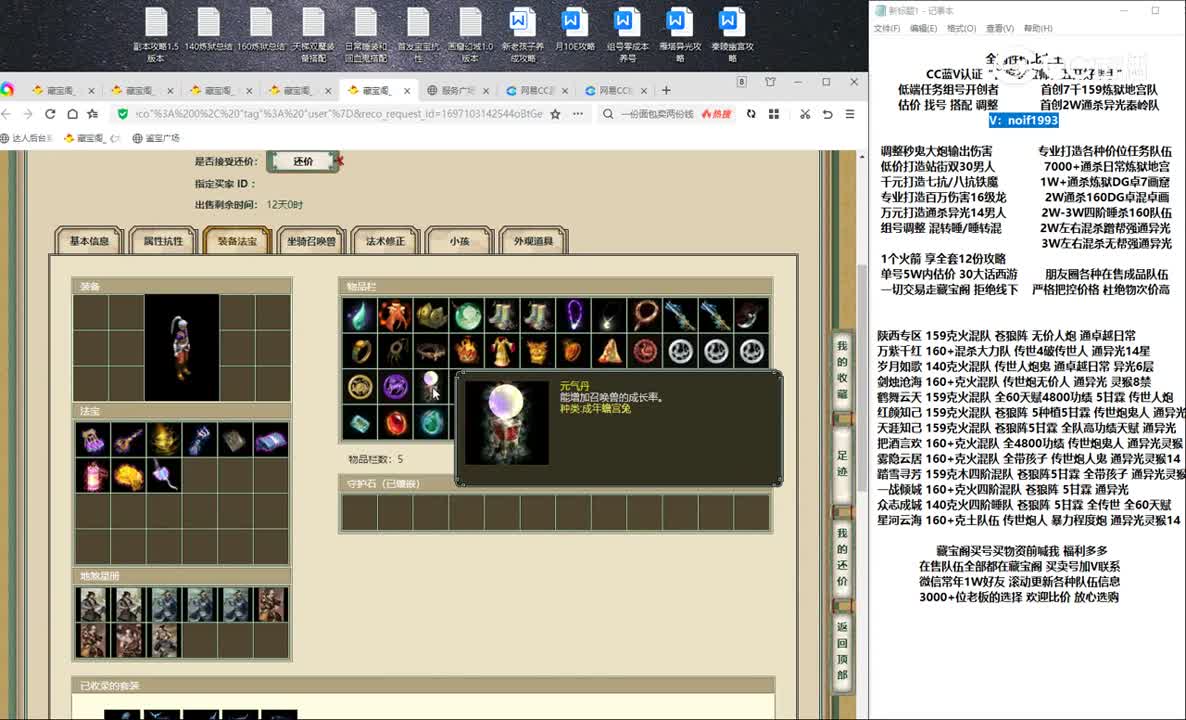Switch to the 基本信息 tab
The height and width of the screenshot is (720, 1186).
(89, 241)
